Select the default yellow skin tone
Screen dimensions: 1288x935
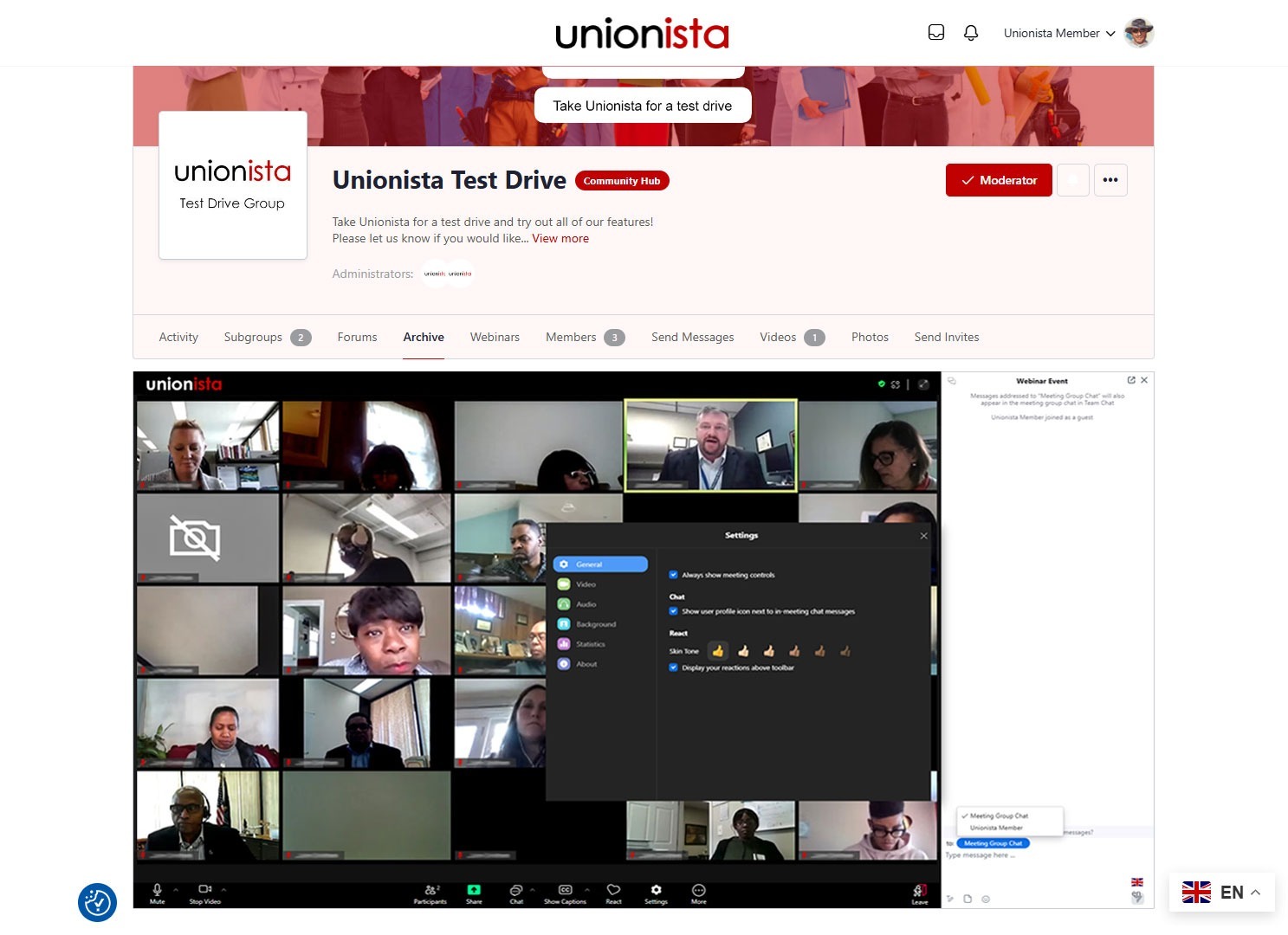point(717,651)
